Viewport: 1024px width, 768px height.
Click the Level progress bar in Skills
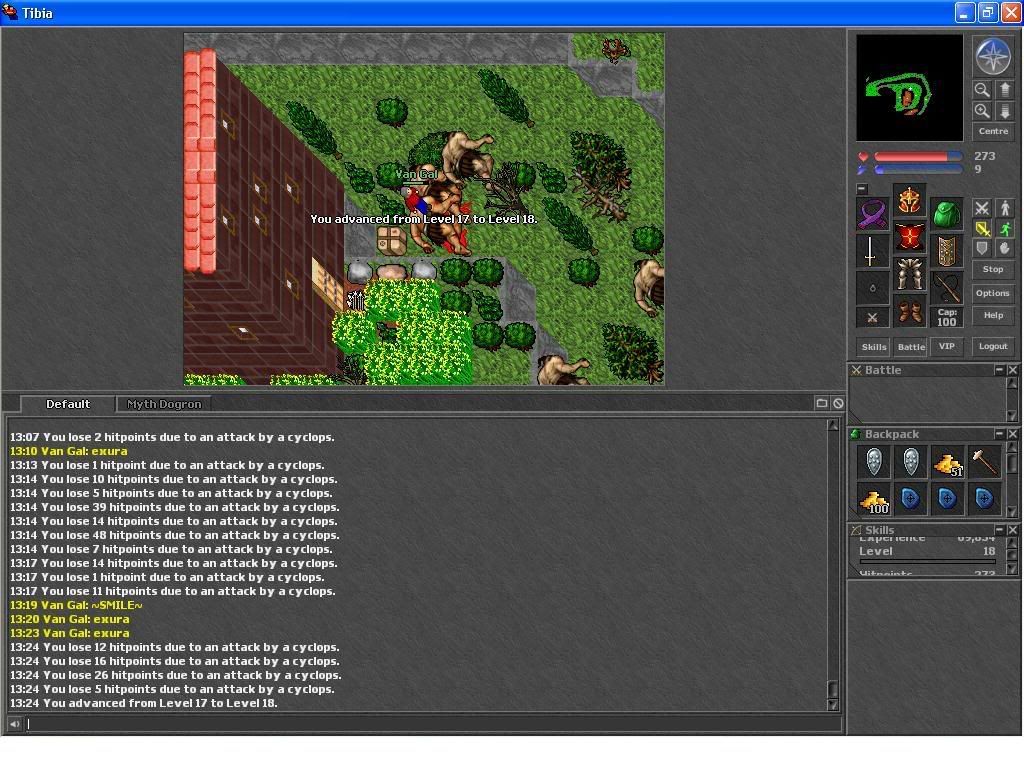927,561
